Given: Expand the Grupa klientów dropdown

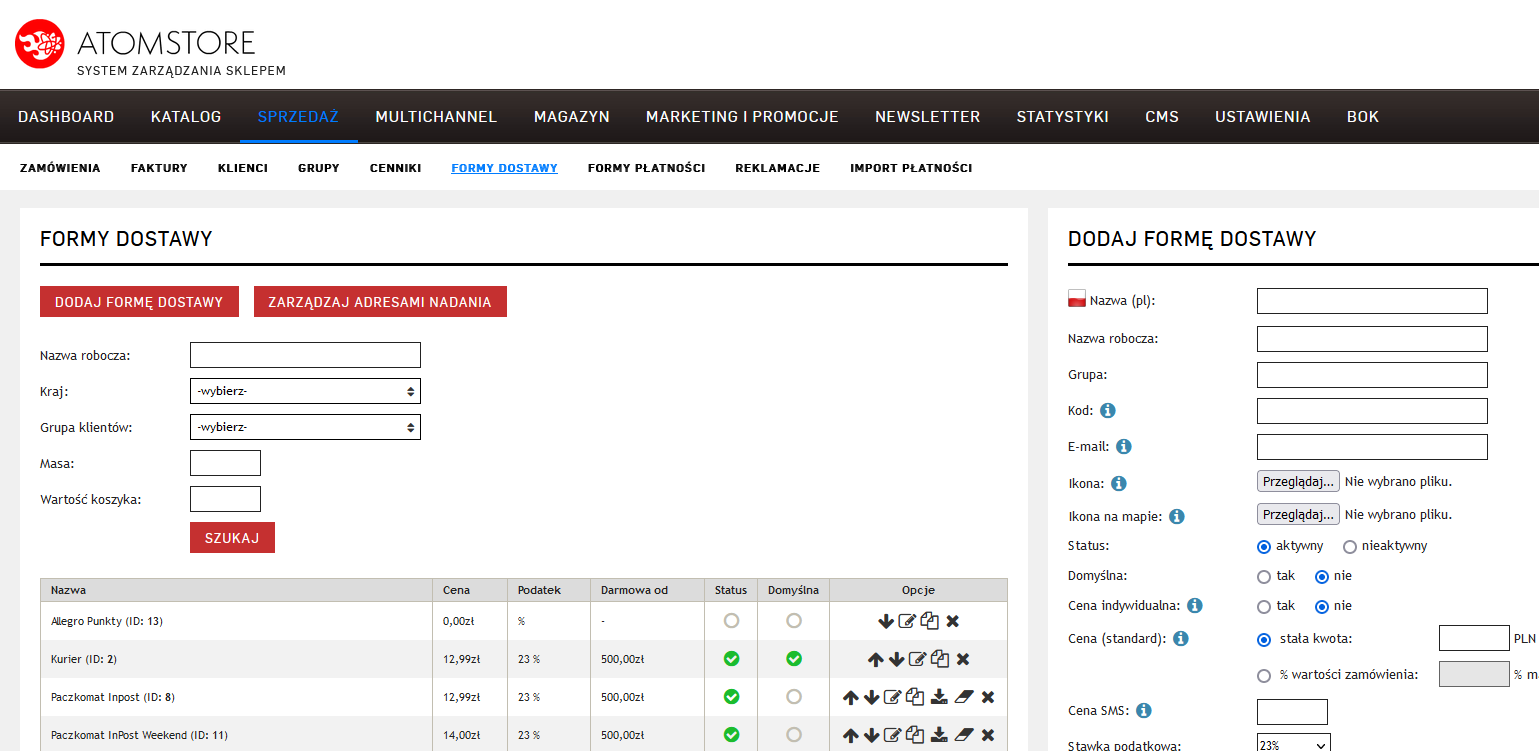Looking at the screenshot, I should [x=305, y=428].
